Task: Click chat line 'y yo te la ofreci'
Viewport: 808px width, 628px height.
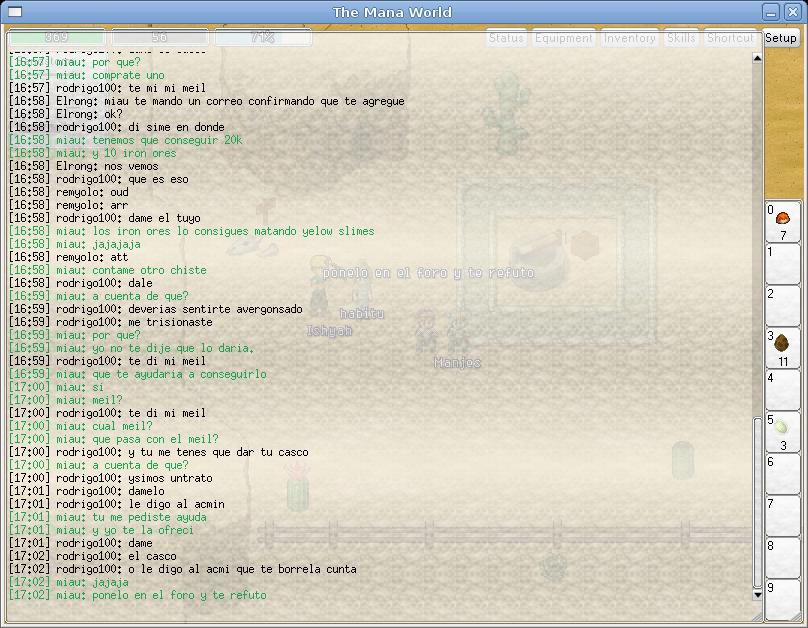Action: click(101, 530)
